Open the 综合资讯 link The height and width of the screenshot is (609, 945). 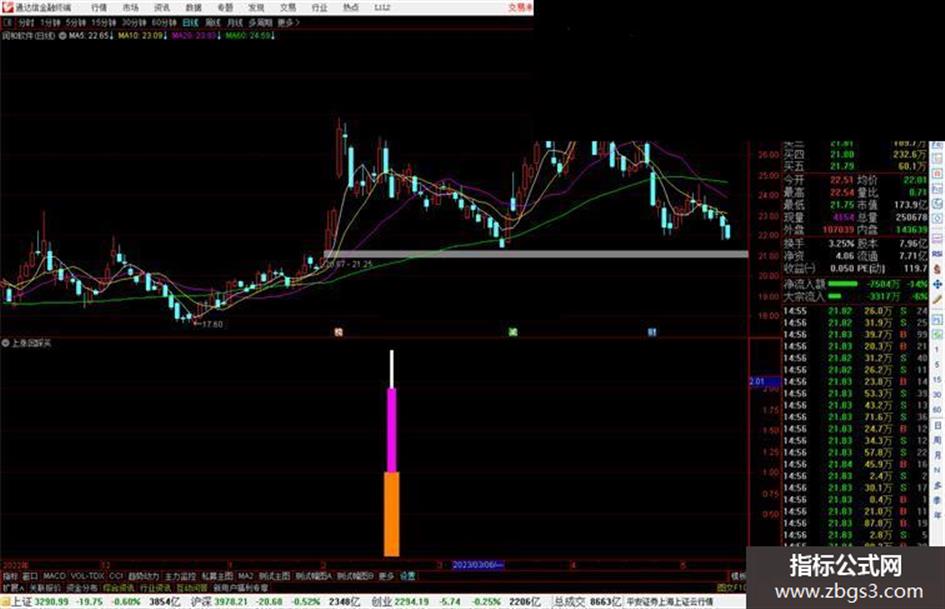coord(119,587)
